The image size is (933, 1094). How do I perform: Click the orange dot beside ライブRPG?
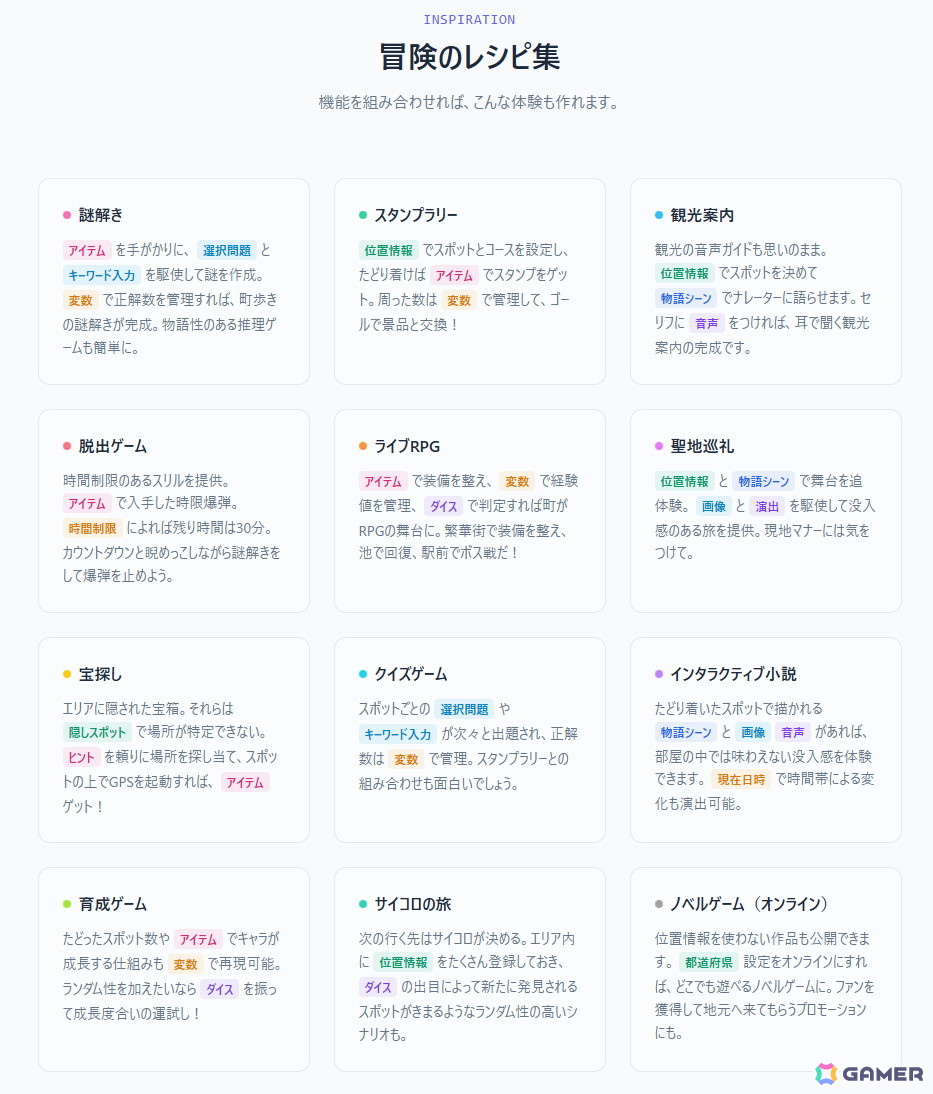363,446
